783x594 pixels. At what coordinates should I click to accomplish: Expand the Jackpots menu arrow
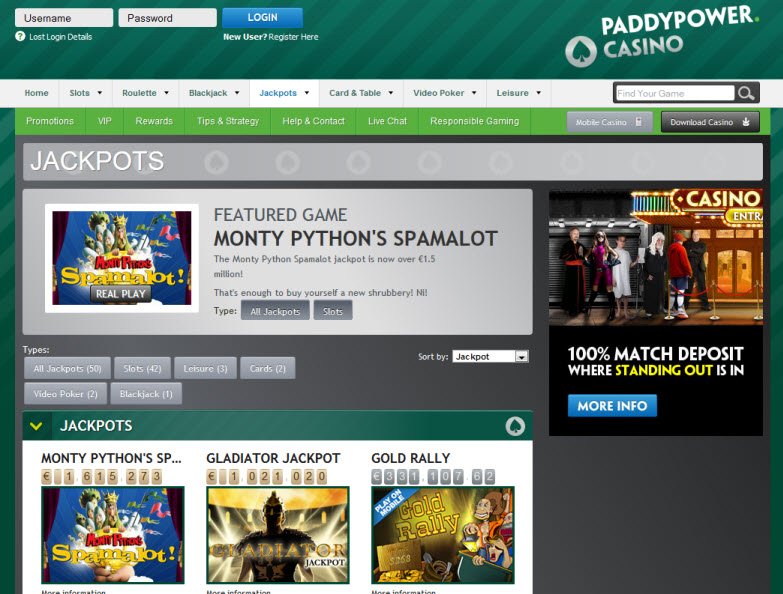307,93
